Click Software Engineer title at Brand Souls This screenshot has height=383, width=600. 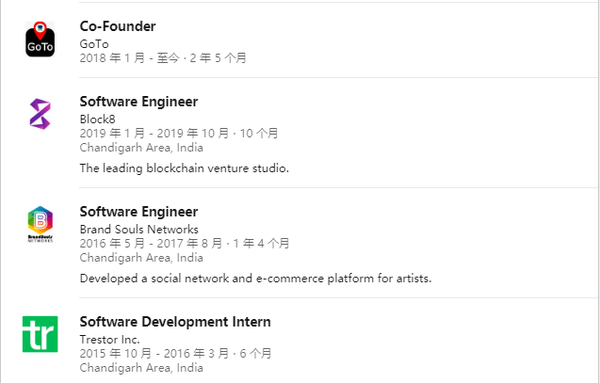coord(139,212)
